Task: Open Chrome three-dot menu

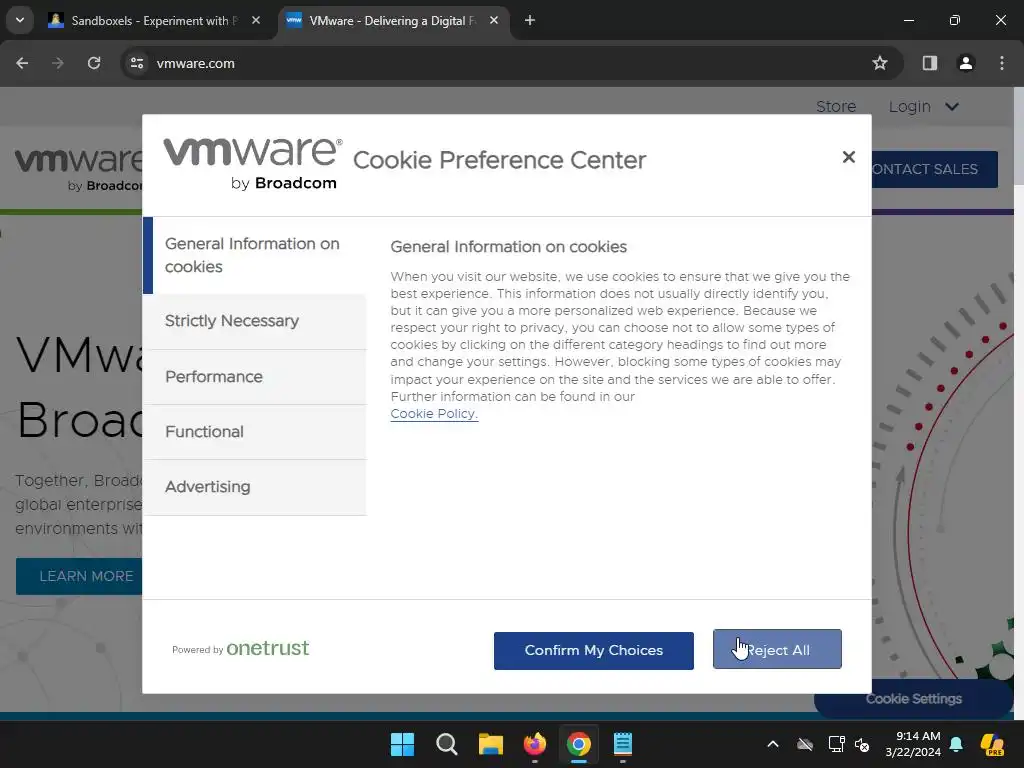Action: [1002, 63]
